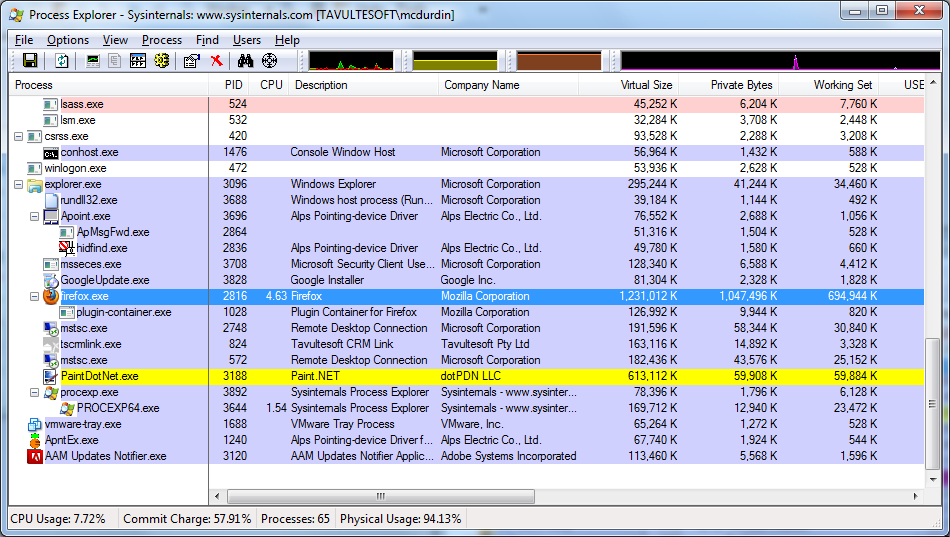Click the document icon beside rundll32.exe
The width and height of the screenshot is (950, 537).
coord(51,200)
